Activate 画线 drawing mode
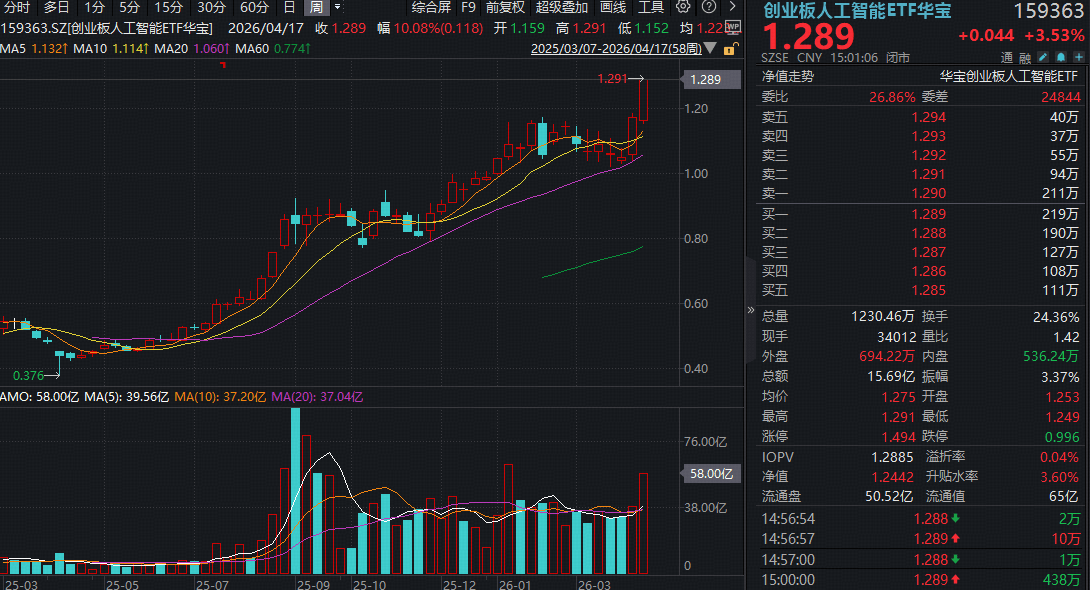Image resolution: width=1090 pixels, height=590 pixels. tap(612, 7)
